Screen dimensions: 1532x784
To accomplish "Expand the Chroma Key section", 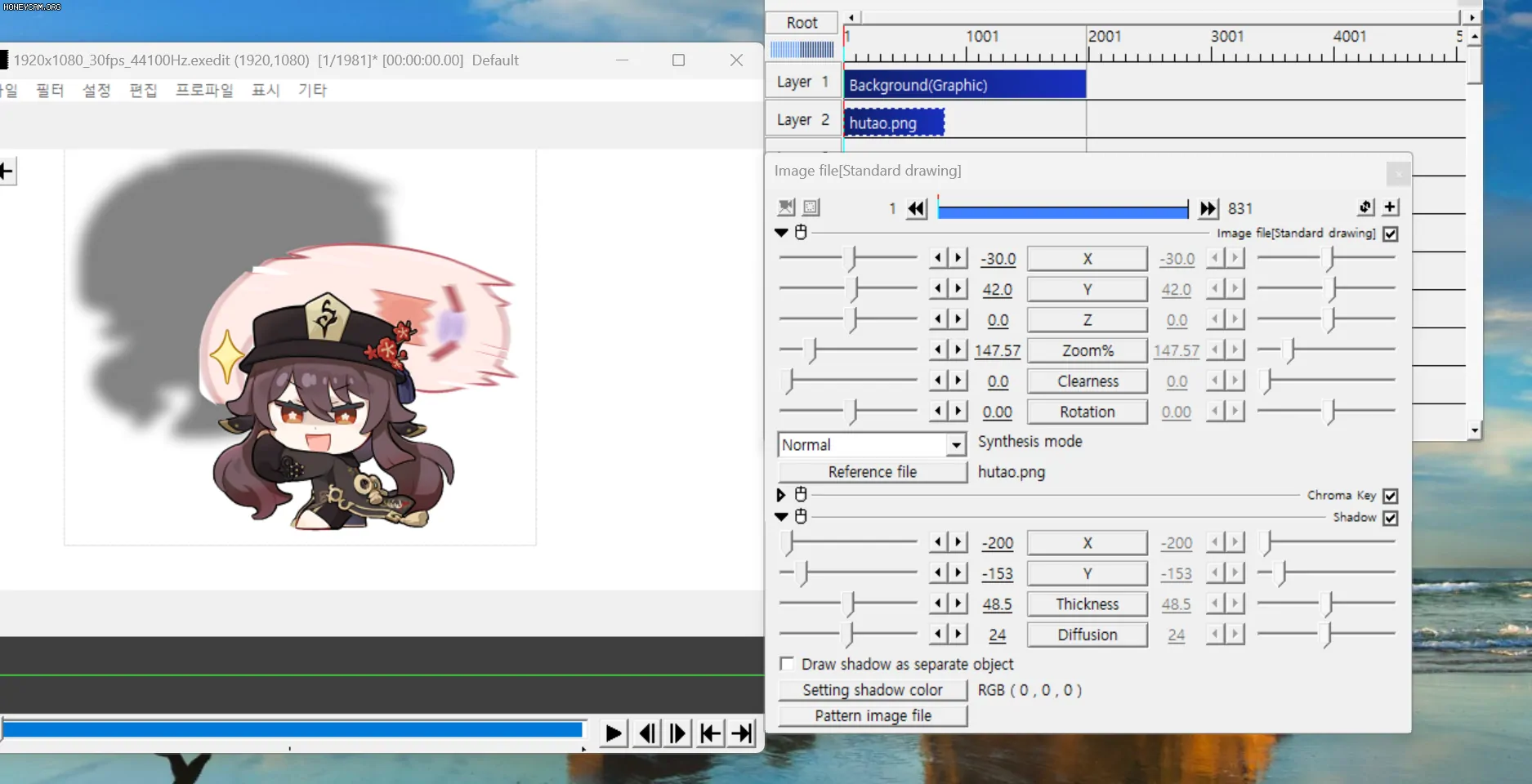I will pyautogui.click(x=781, y=495).
